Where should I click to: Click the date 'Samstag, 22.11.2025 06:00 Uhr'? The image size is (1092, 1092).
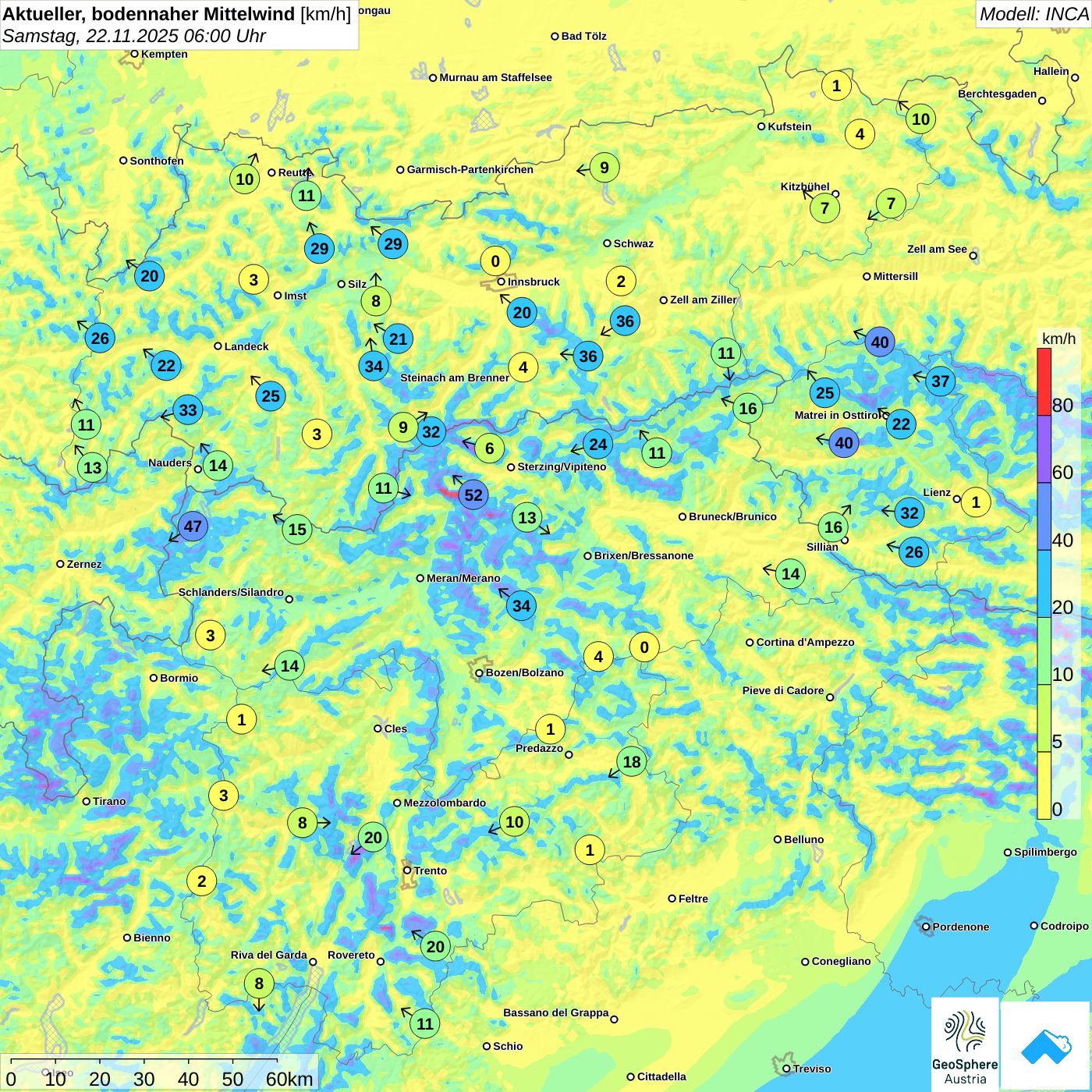[134, 36]
